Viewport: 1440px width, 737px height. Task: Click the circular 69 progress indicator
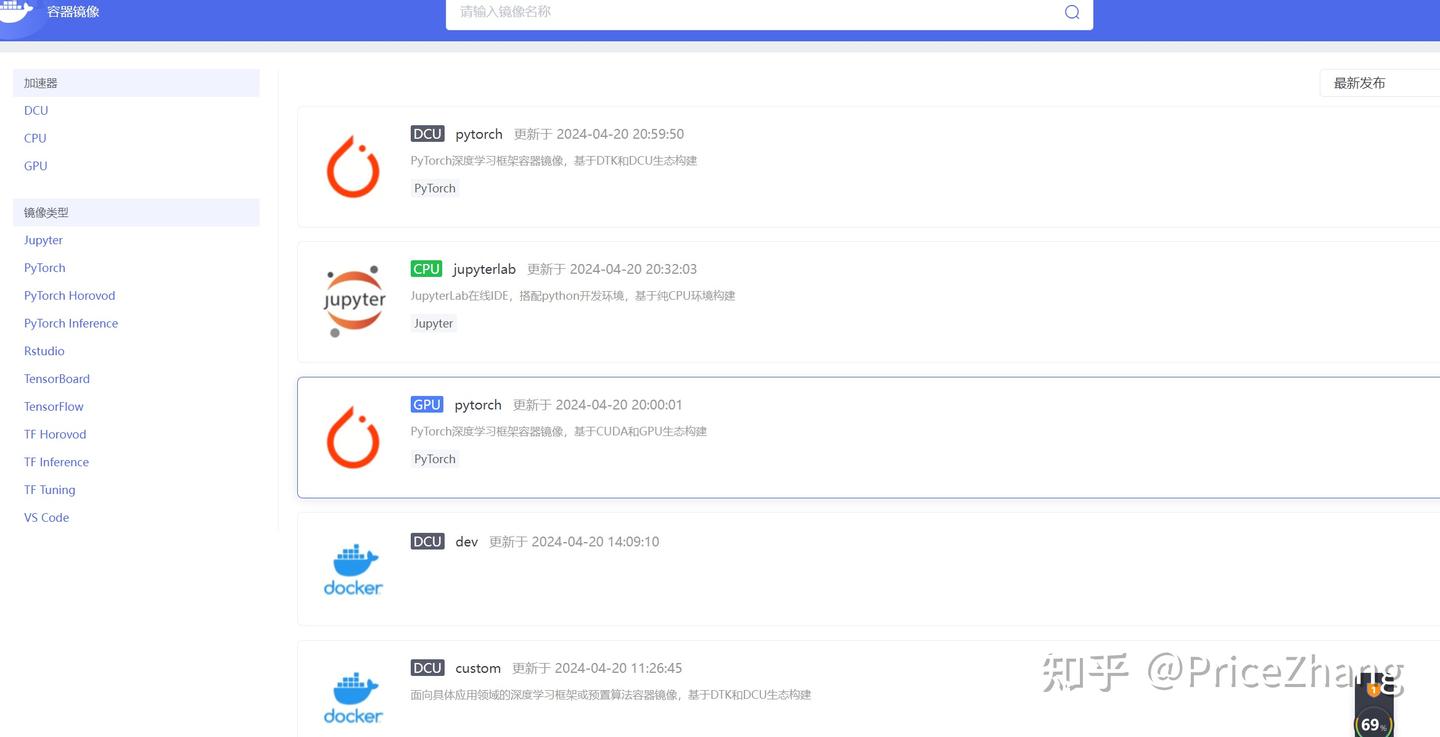point(1374,722)
